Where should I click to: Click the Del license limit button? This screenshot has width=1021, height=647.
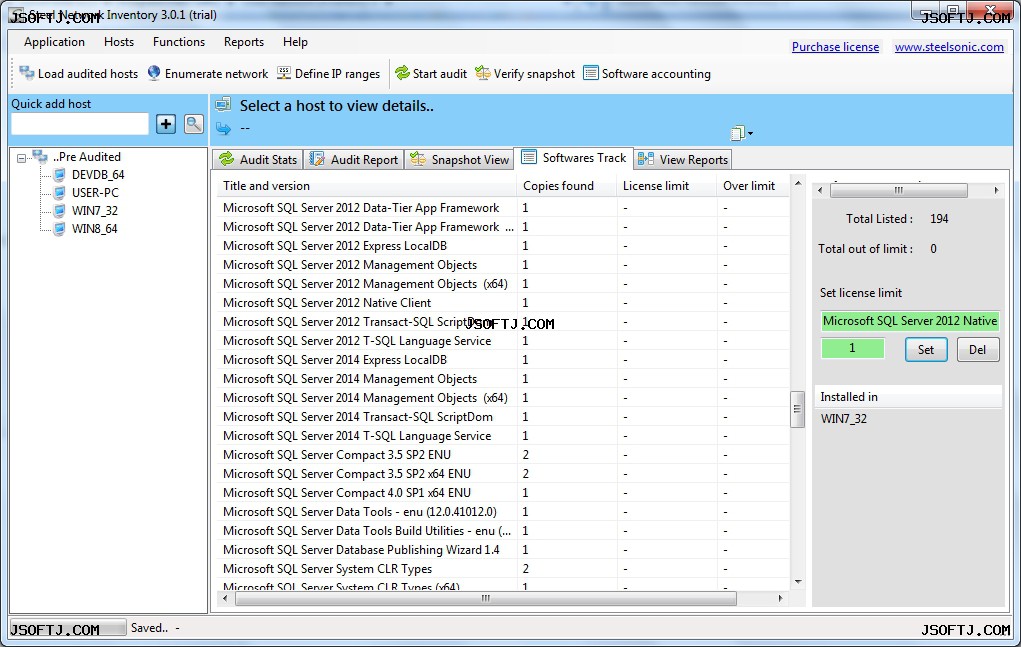pyautogui.click(x=977, y=350)
